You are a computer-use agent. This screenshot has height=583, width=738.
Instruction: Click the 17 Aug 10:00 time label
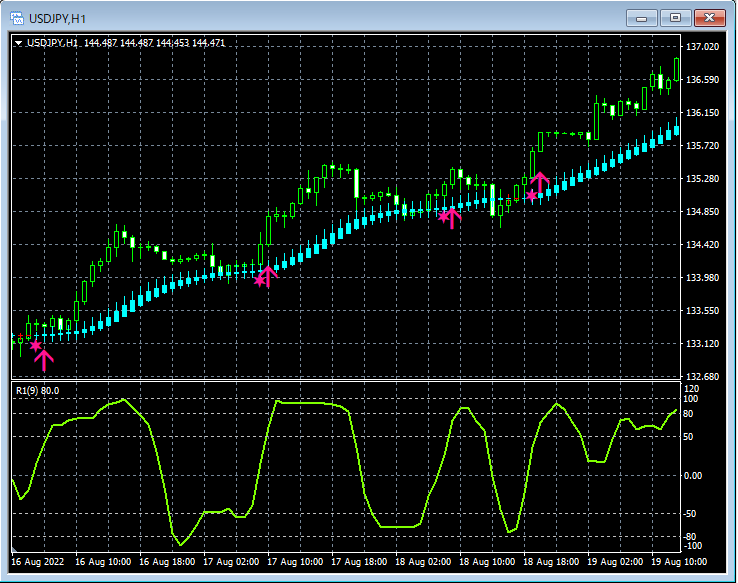point(295,562)
